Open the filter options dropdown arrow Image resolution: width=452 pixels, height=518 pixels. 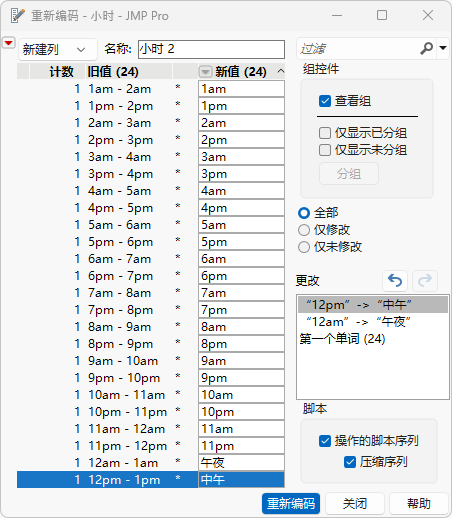tap(443, 48)
